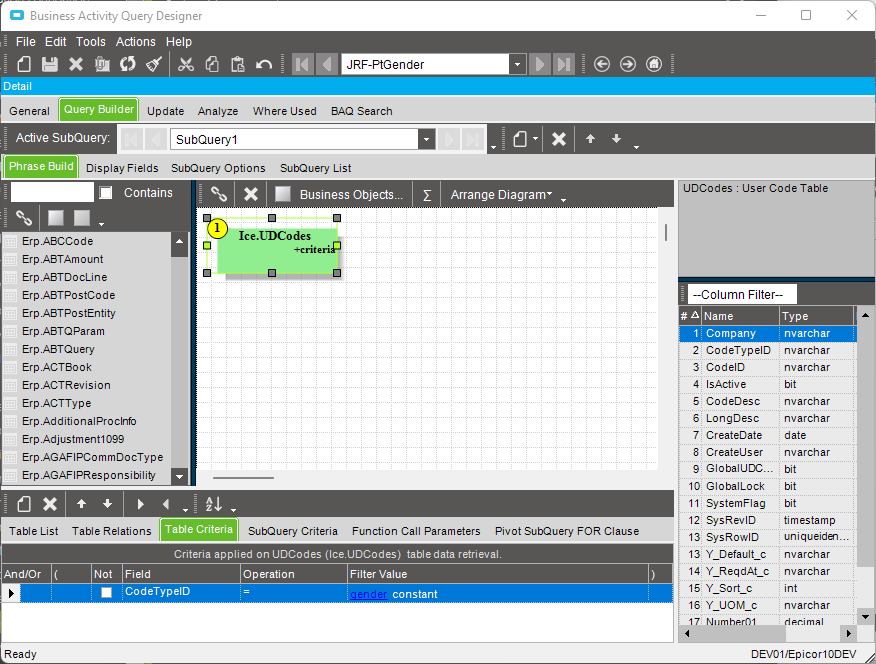Switch to the Display Fields tab
Image resolution: width=876 pixels, height=664 pixels.
(122, 168)
